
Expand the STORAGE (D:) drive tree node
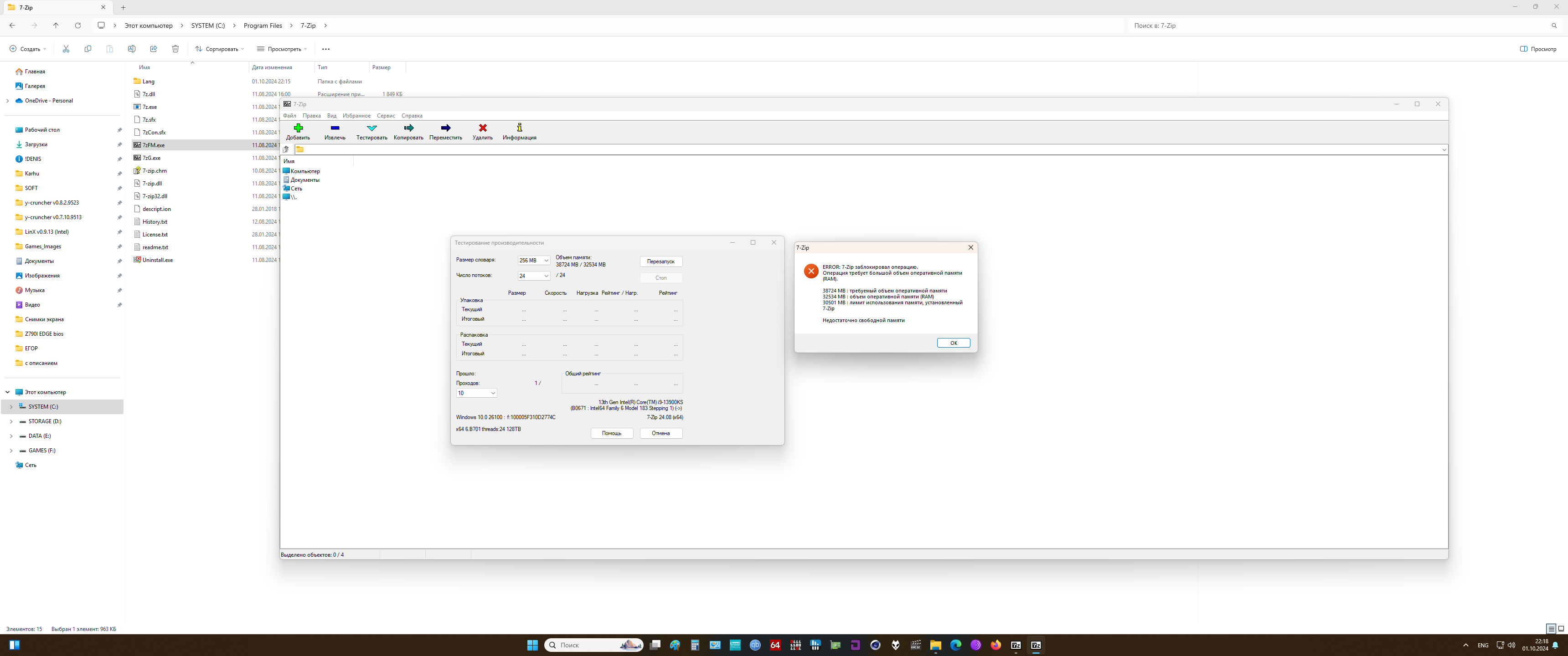coord(11,422)
